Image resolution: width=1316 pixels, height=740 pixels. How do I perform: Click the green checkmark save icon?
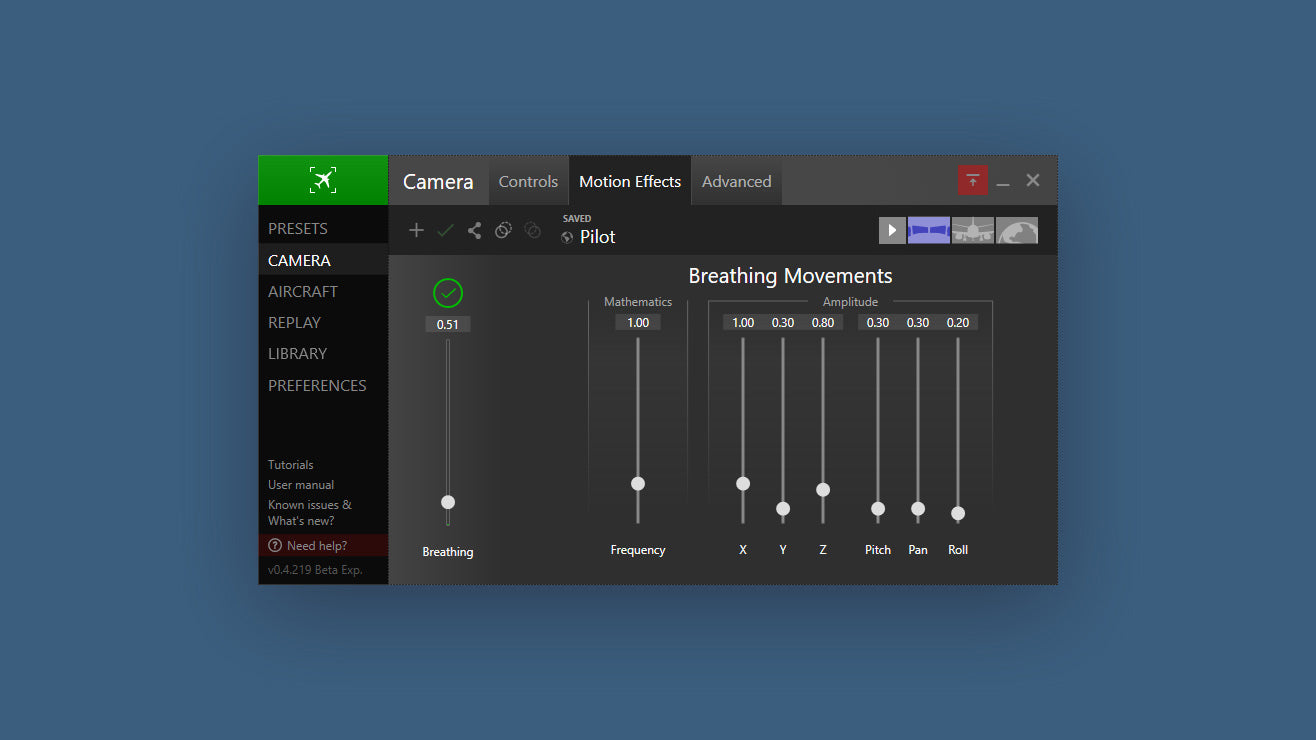coord(445,231)
